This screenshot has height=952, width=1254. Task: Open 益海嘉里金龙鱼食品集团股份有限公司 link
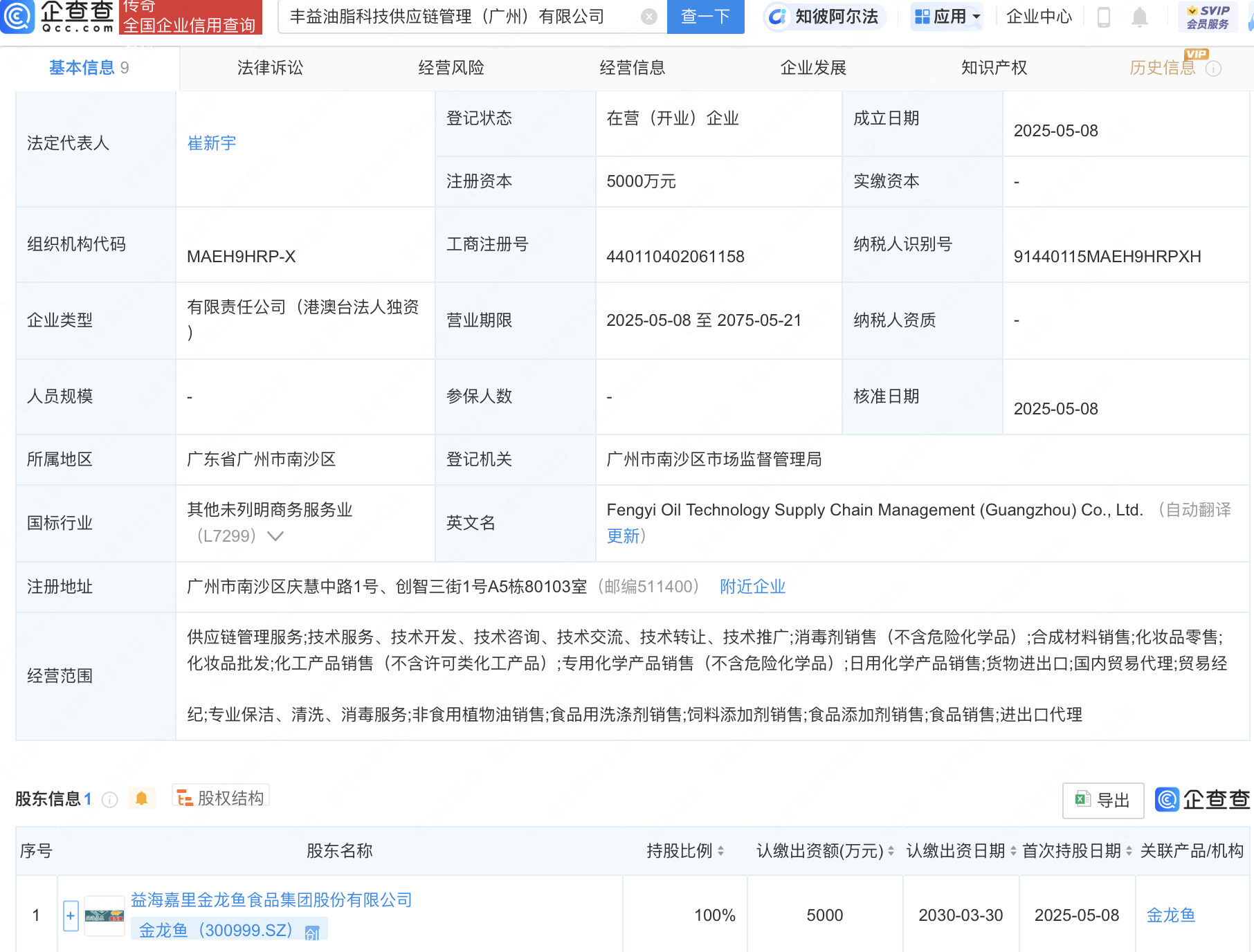[271, 899]
